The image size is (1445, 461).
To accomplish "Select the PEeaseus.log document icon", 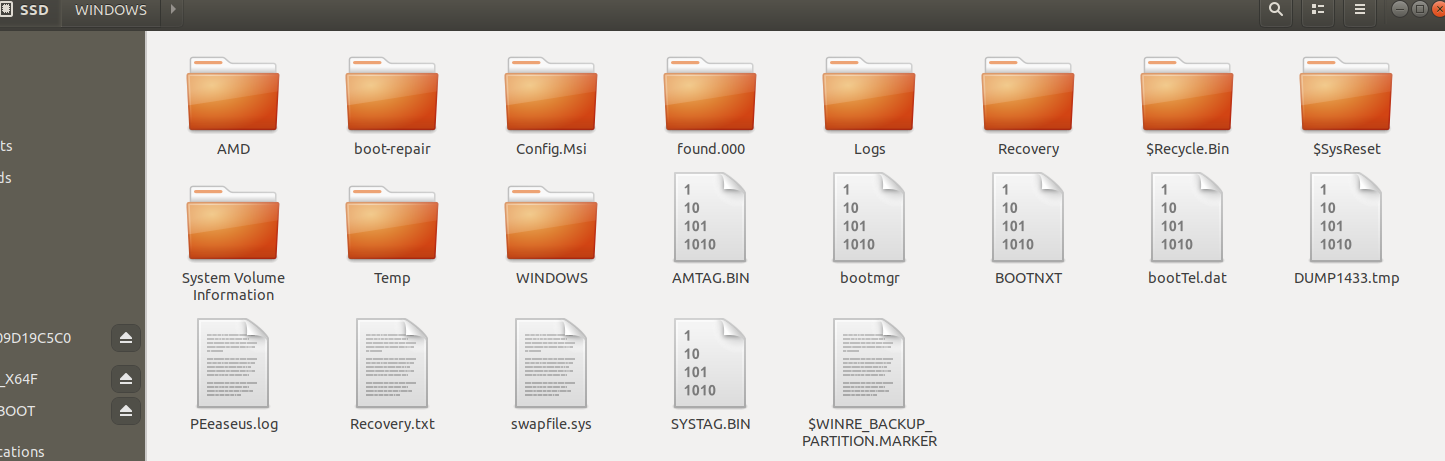I will [233, 364].
